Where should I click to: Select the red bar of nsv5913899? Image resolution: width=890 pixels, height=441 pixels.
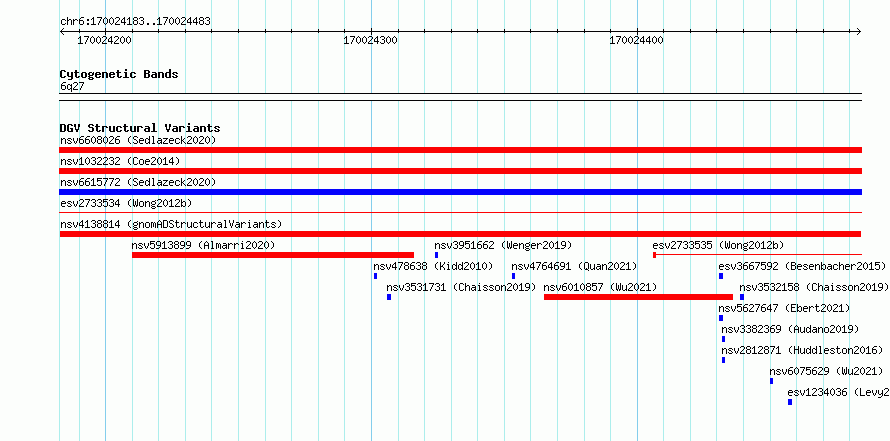point(273,255)
